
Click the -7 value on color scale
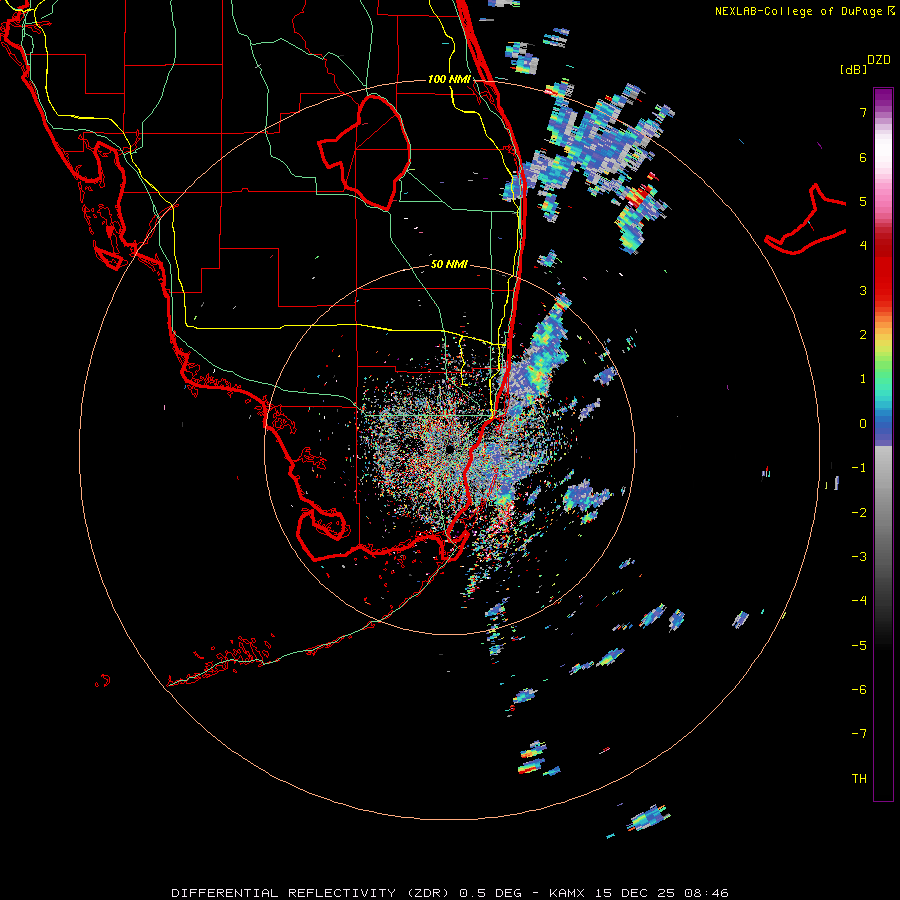click(x=859, y=734)
